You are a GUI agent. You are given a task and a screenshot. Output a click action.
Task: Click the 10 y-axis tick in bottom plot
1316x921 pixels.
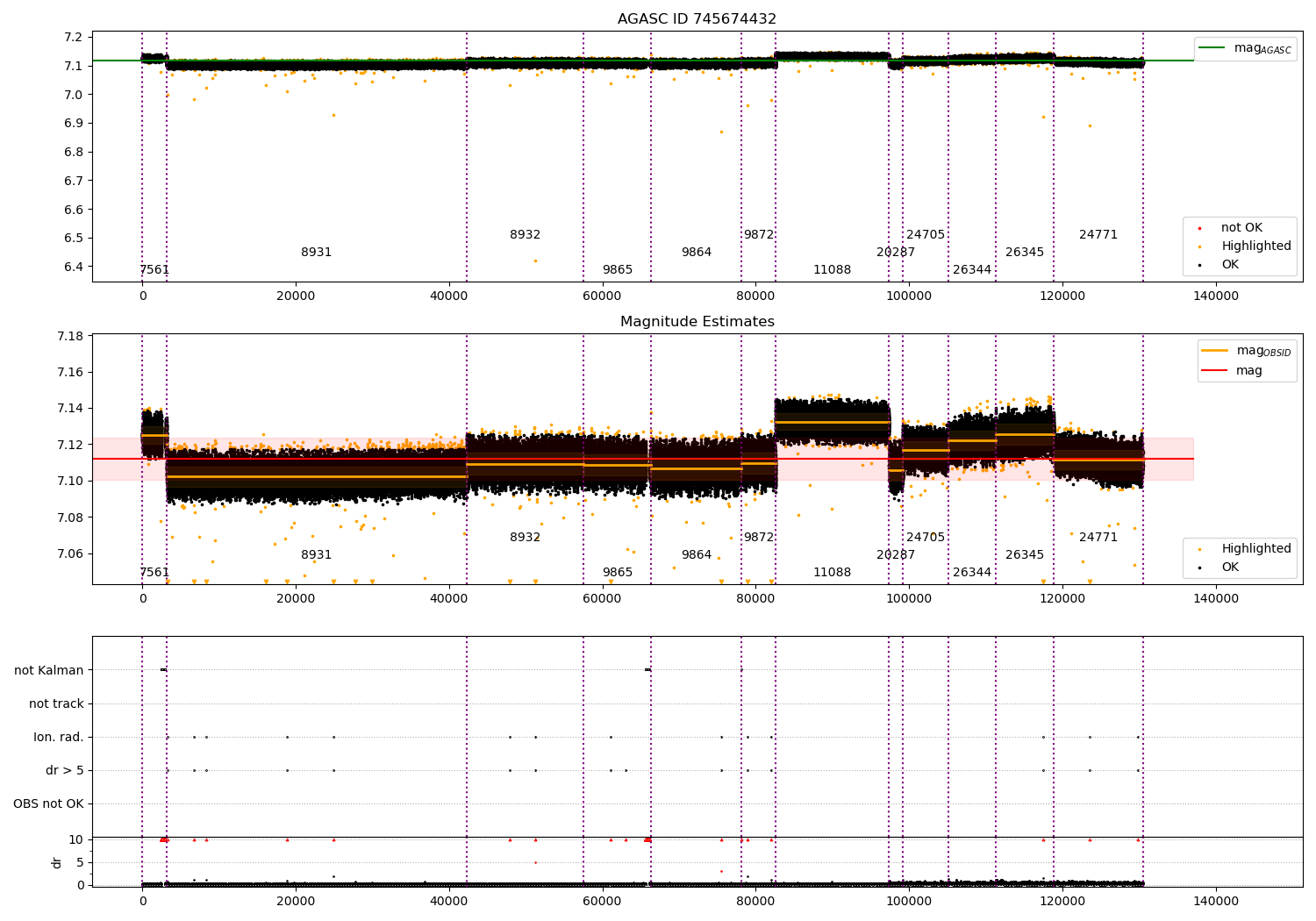76,840
